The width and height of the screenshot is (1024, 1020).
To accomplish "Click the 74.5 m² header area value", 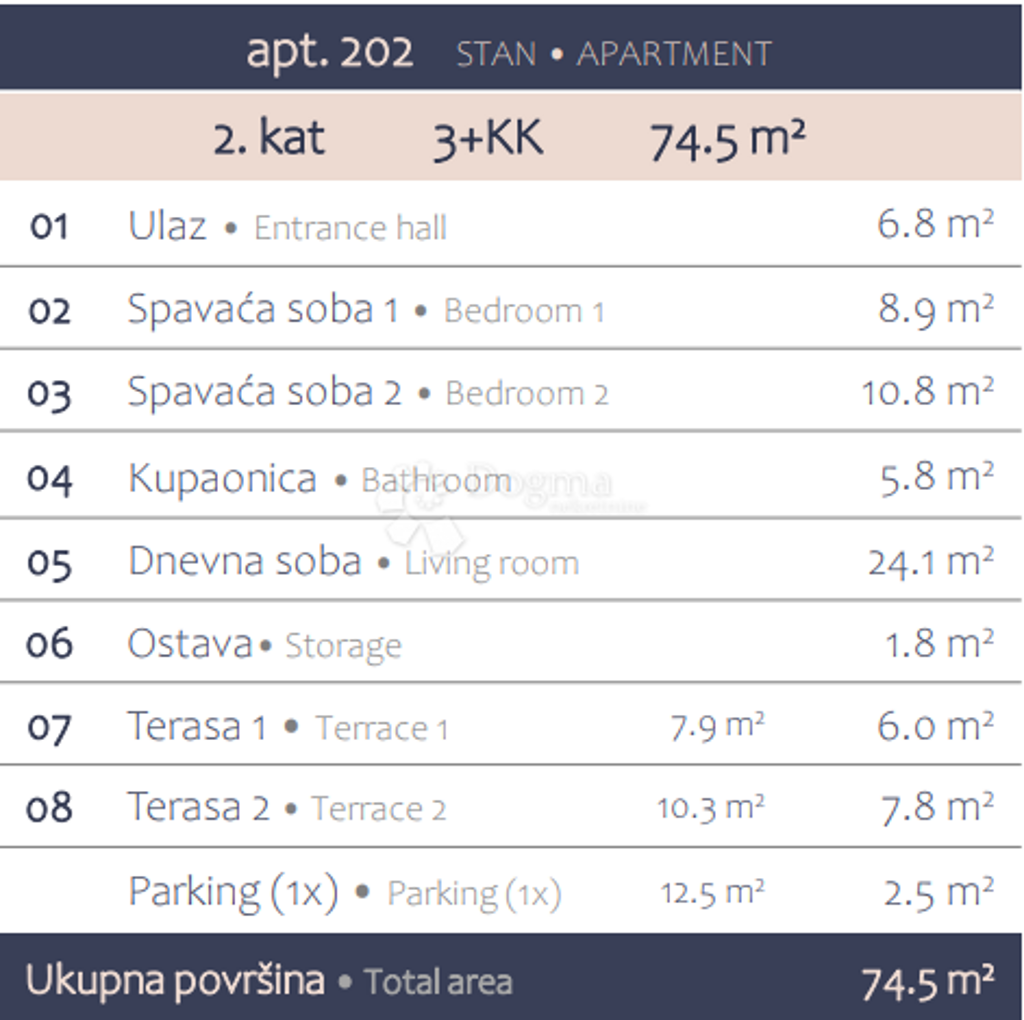I will (728, 140).
